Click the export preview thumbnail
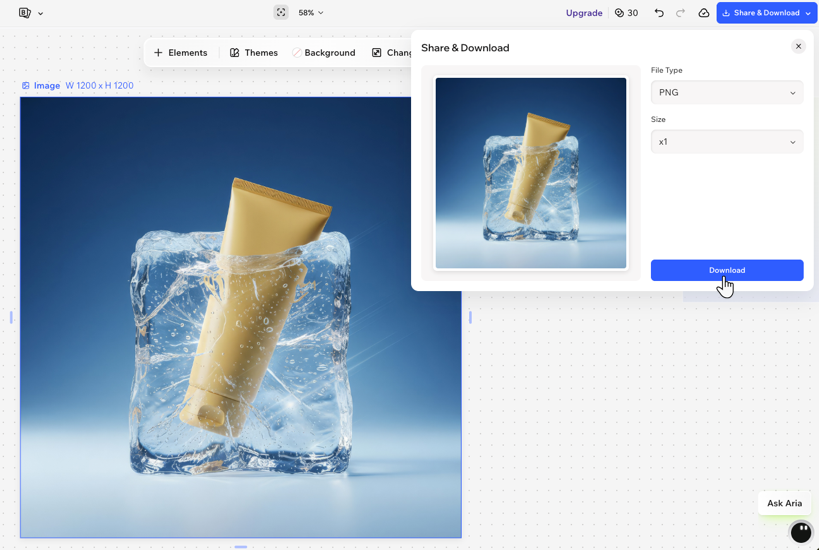 point(531,173)
